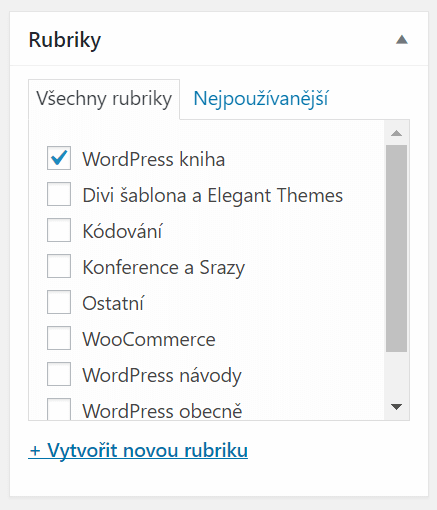Viewport: 437px width, 510px height.
Task: Click the WooCommerce label text
Action: tap(149, 339)
